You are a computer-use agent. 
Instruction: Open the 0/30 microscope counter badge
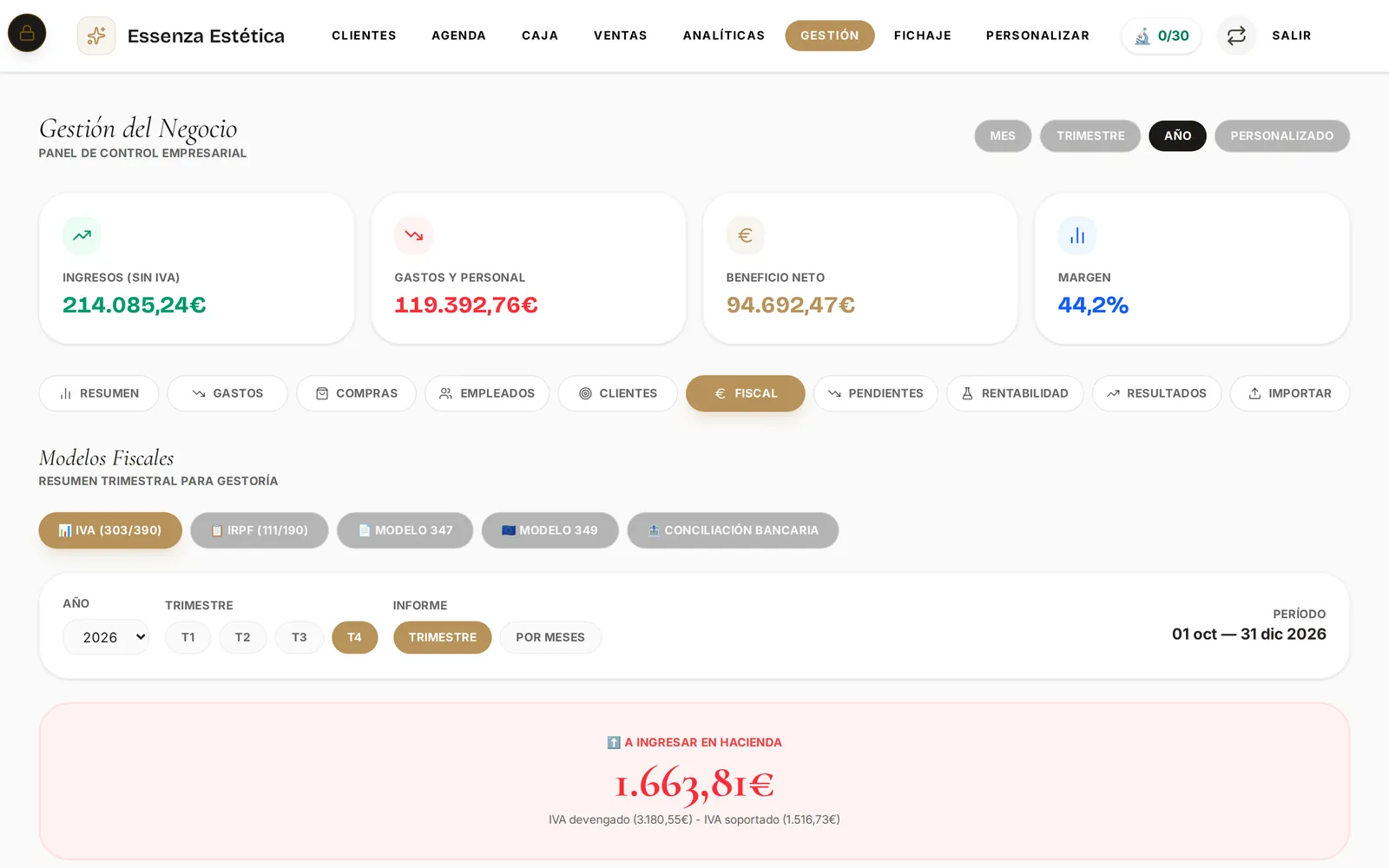point(1162,36)
